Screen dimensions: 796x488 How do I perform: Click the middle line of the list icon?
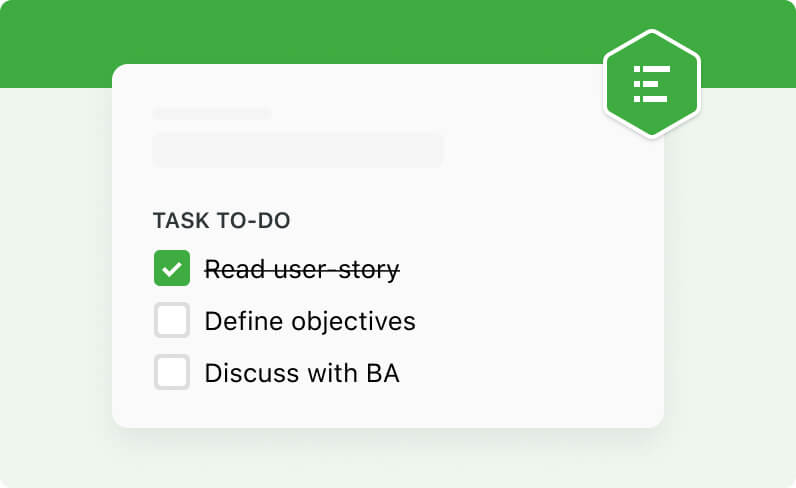646,84
